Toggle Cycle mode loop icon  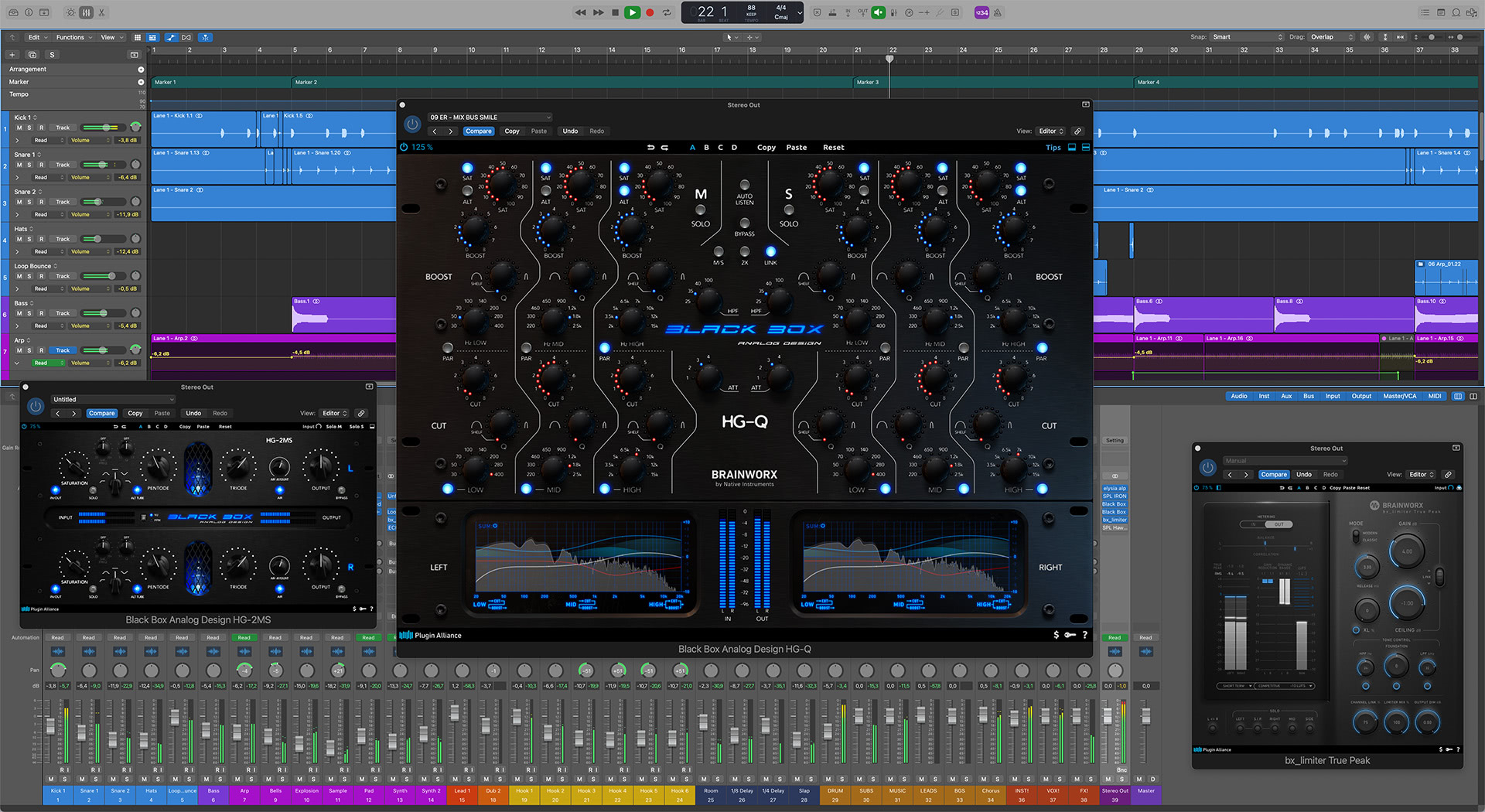pos(667,12)
